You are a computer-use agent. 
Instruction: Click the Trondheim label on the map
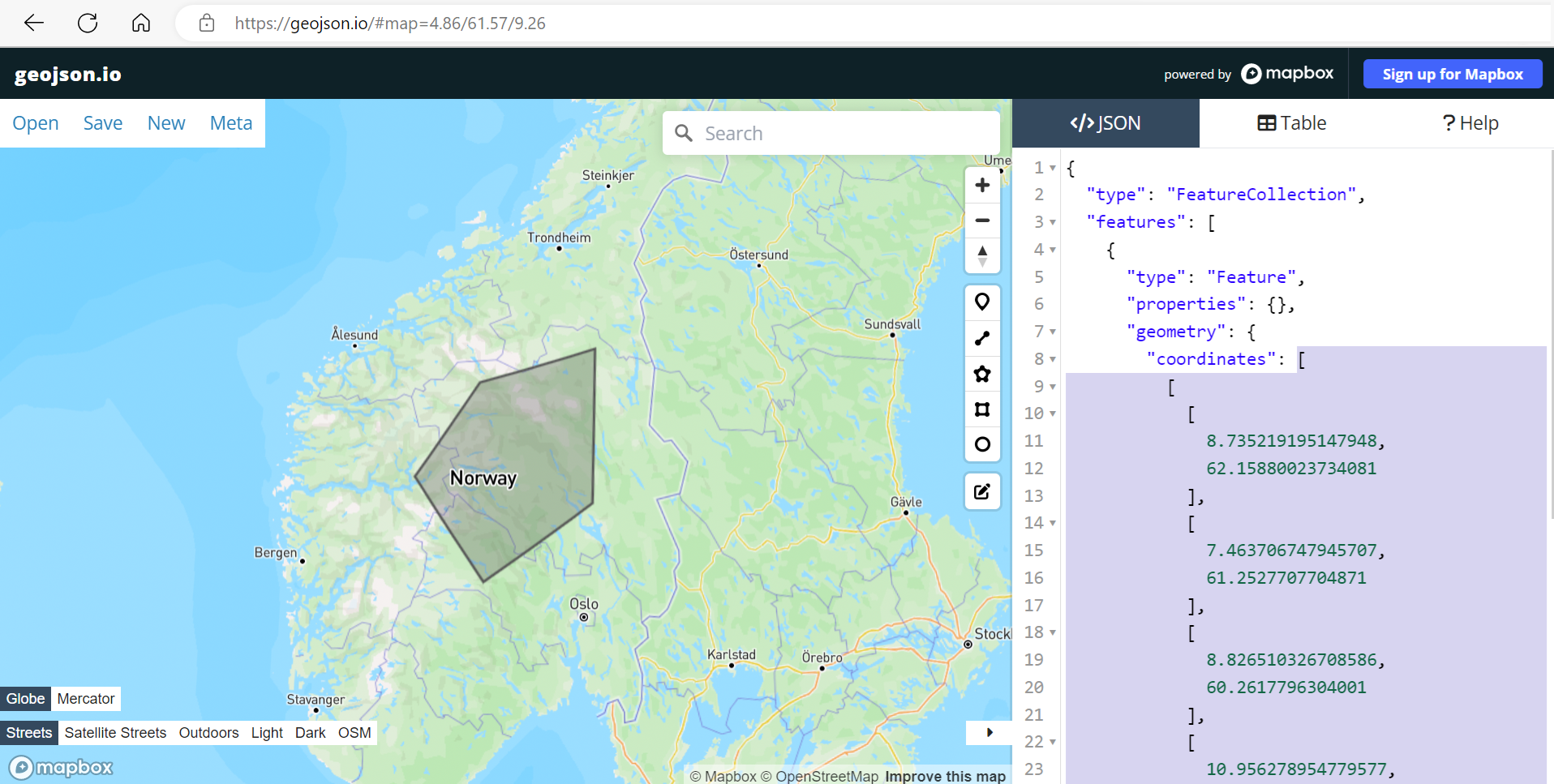[x=559, y=238]
